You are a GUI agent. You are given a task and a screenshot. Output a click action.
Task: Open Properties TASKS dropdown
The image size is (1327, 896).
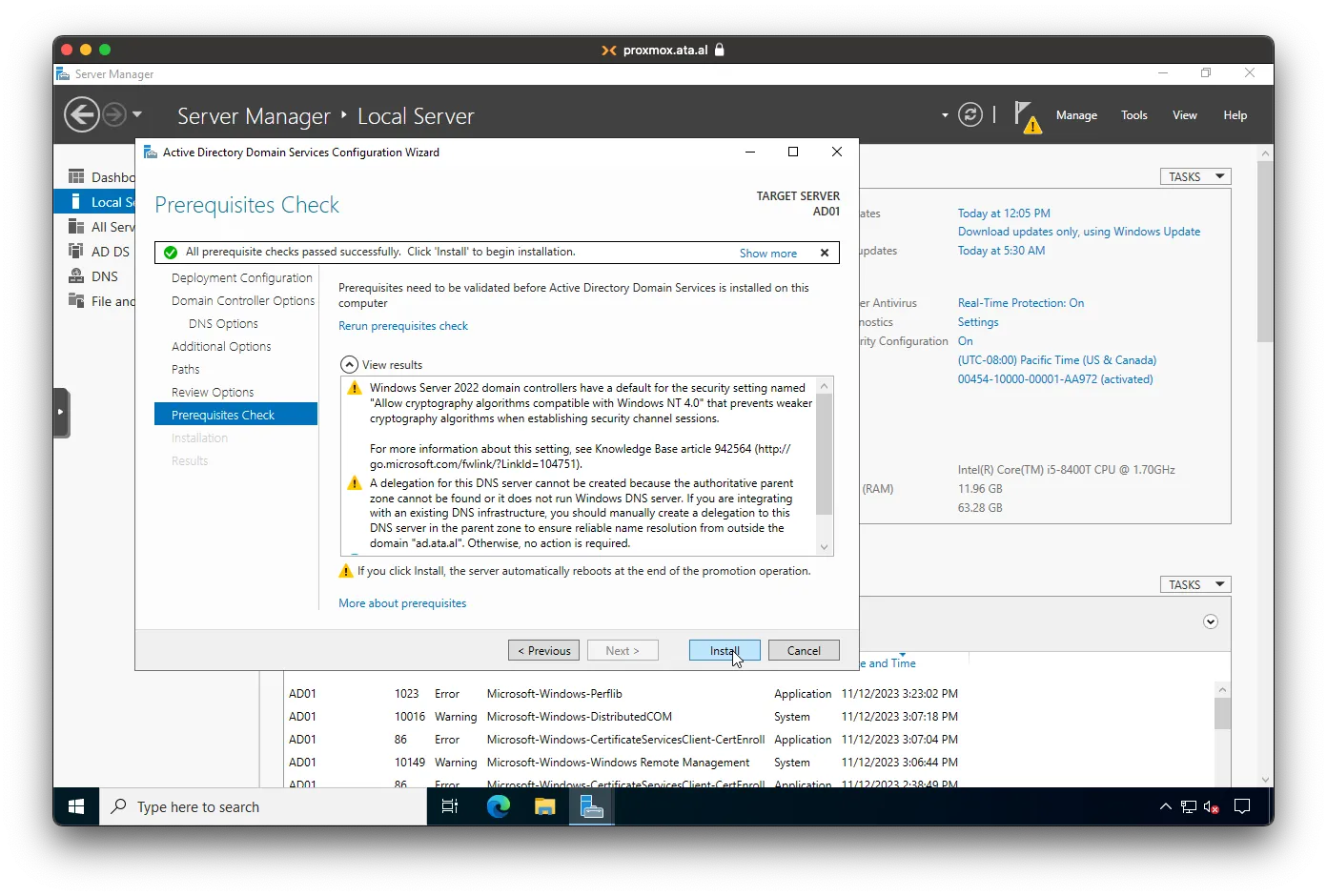tap(1195, 176)
